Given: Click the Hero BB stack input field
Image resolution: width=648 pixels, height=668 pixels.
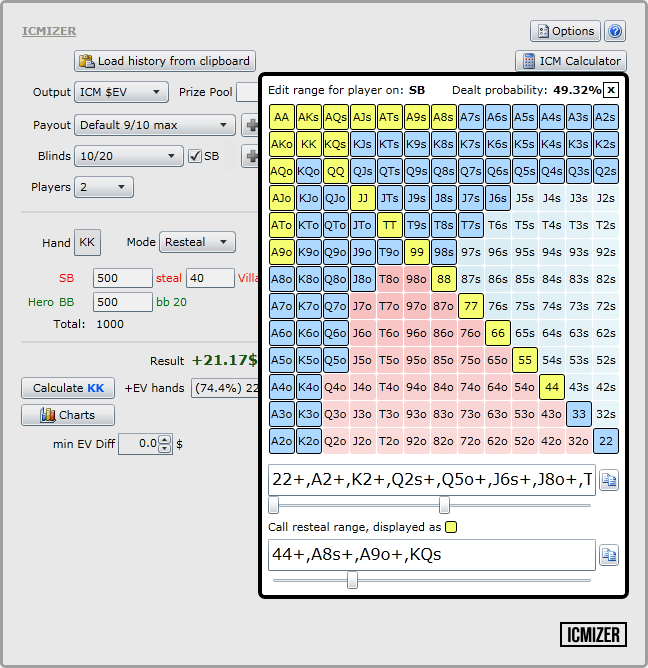Looking at the screenshot, I should coord(123,302).
